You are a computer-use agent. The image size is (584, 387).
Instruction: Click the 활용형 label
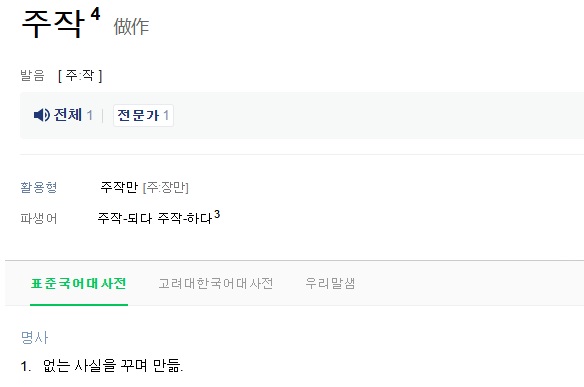39,187
